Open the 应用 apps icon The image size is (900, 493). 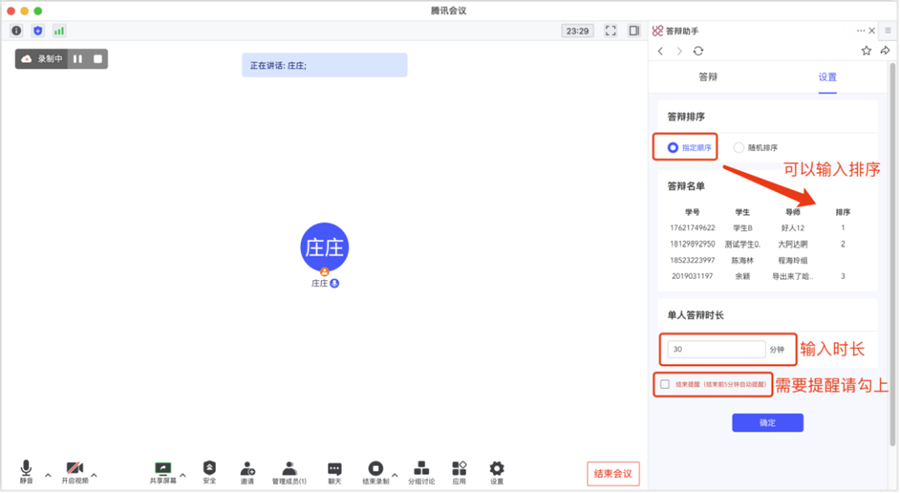click(459, 469)
